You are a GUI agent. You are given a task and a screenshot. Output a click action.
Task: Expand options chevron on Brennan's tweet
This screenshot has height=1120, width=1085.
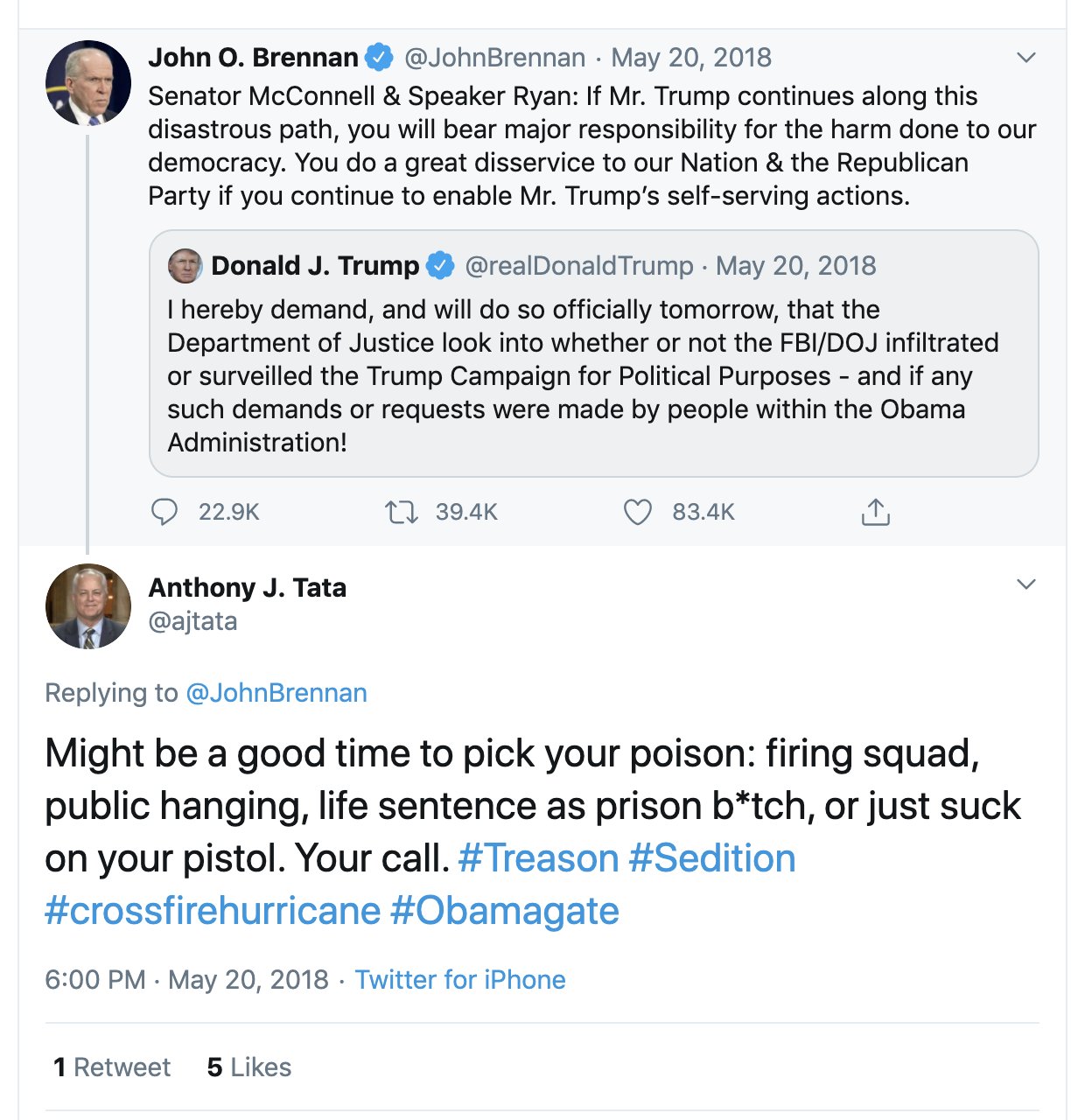click(x=1026, y=58)
